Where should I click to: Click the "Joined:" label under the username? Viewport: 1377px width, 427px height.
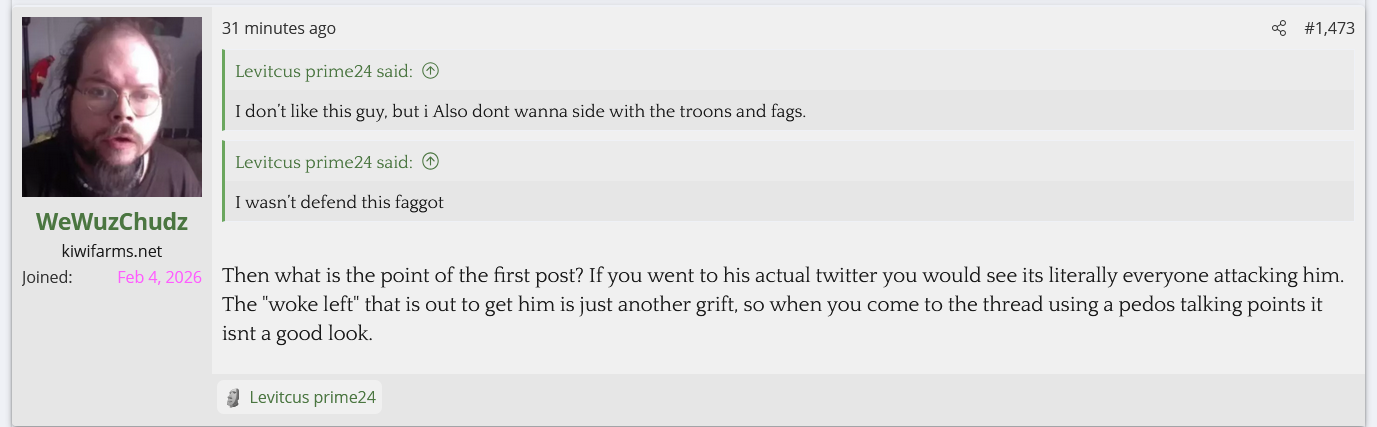point(47,277)
